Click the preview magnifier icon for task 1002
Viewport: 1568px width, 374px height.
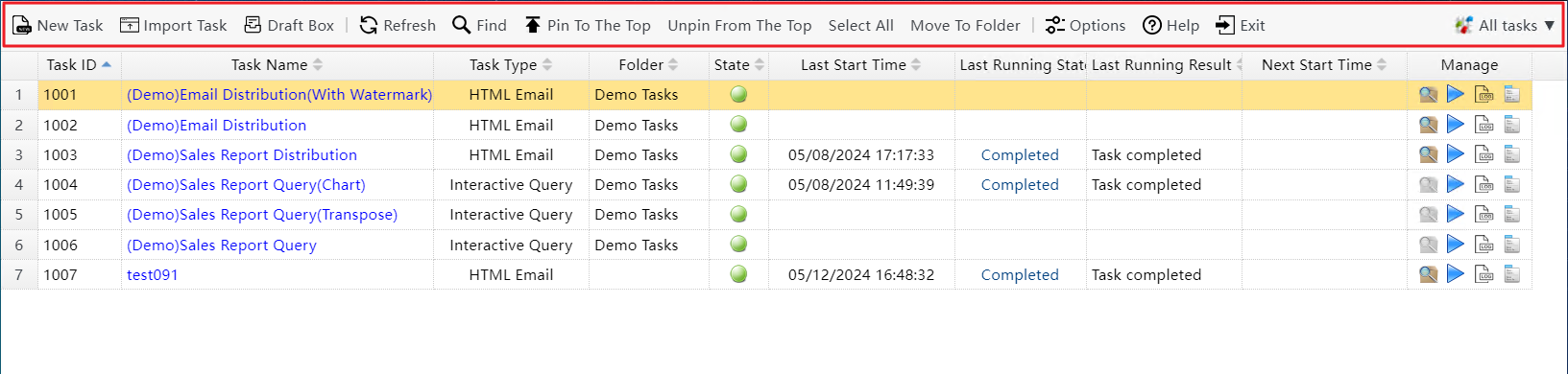click(1429, 125)
